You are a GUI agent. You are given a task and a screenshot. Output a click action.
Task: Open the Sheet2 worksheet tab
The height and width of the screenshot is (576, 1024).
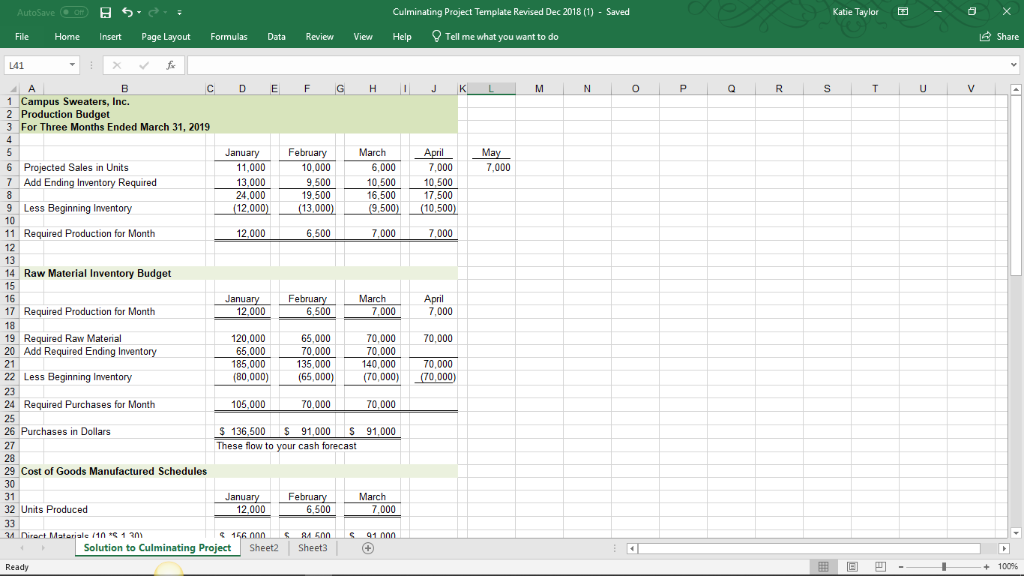263,548
